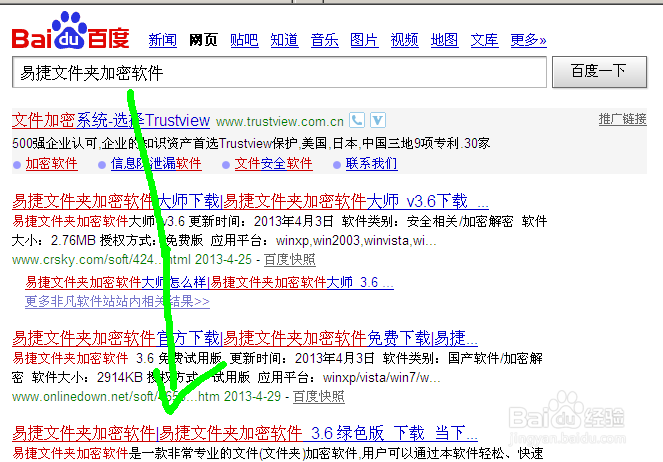Go to the 文库 tab
Image resolution: width=663 pixels, height=462 pixels.
point(484,40)
